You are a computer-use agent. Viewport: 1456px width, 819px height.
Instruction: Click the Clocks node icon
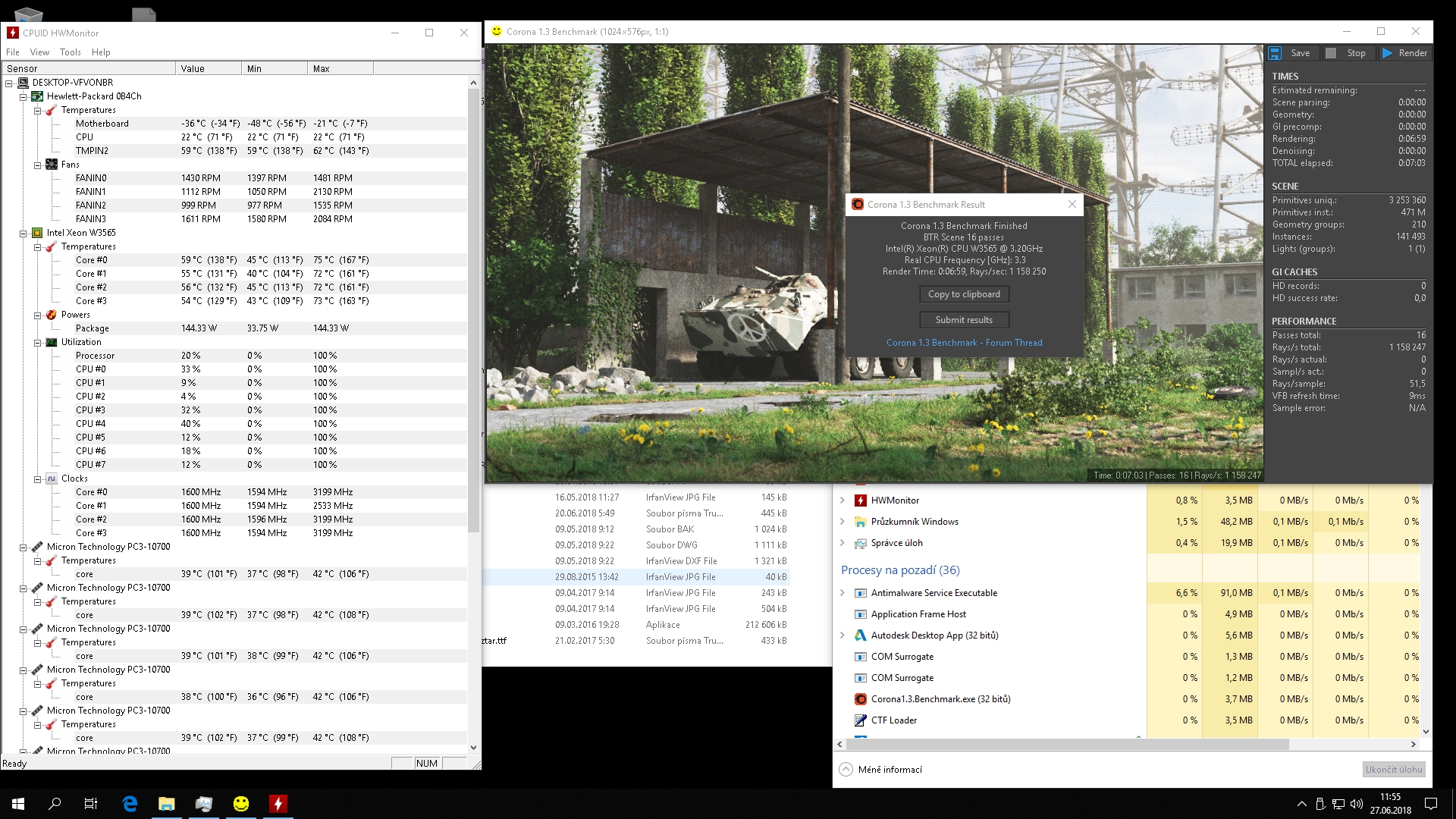click(x=52, y=479)
